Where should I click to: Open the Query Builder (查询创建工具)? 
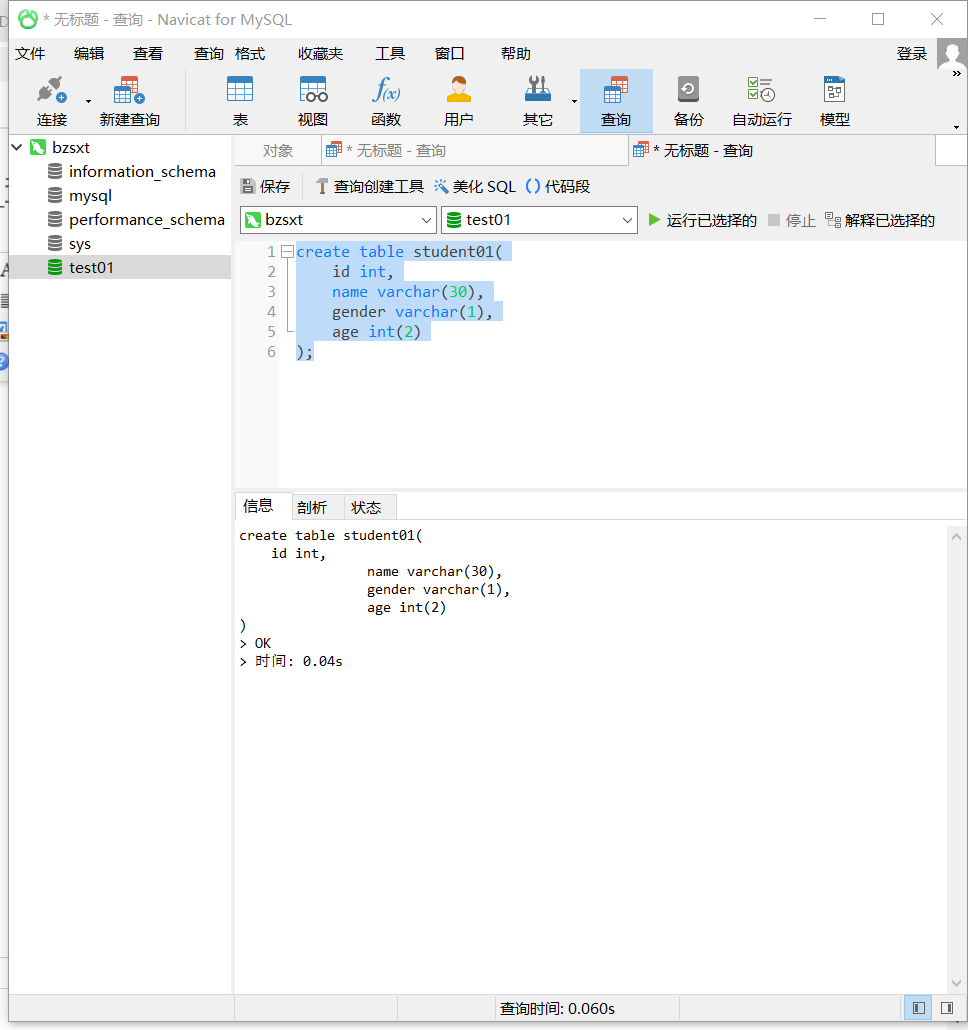369,187
